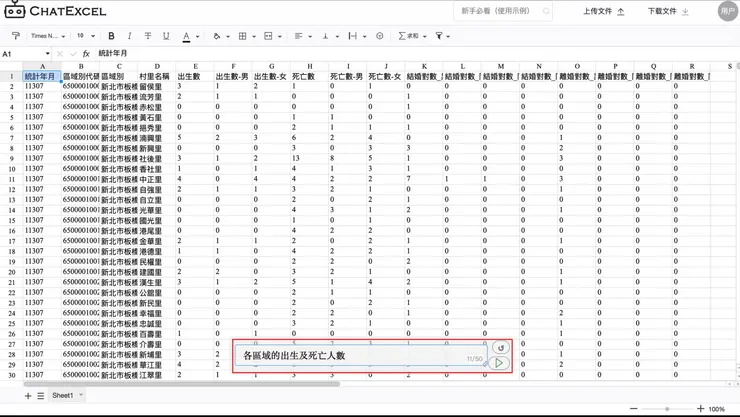Click header cell 出生數-男

coord(233,76)
